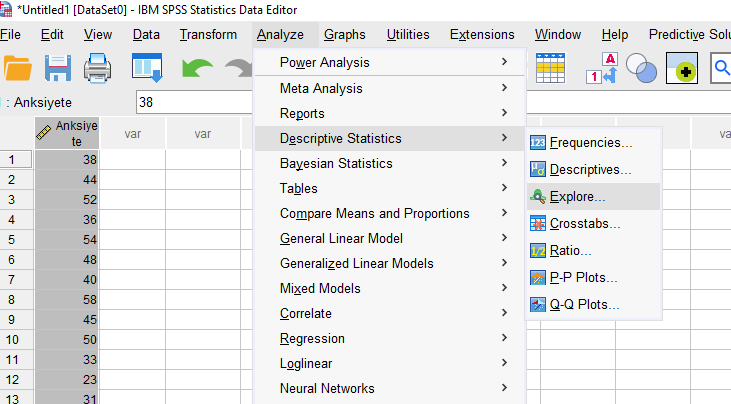Open Crosstabs from the submenu
Image resolution: width=731 pixels, height=404 pixels.
584,224
